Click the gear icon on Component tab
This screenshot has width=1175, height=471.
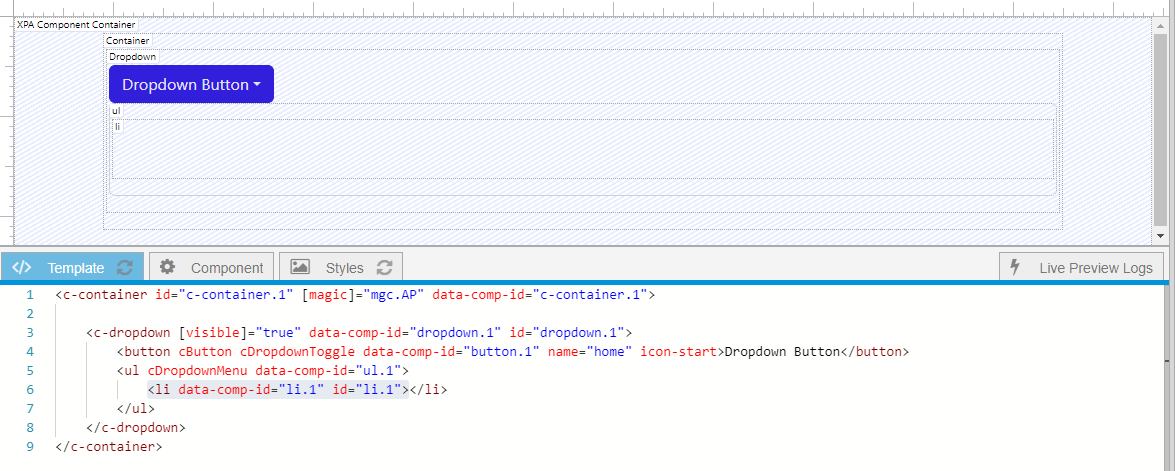[x=168, y=267]
